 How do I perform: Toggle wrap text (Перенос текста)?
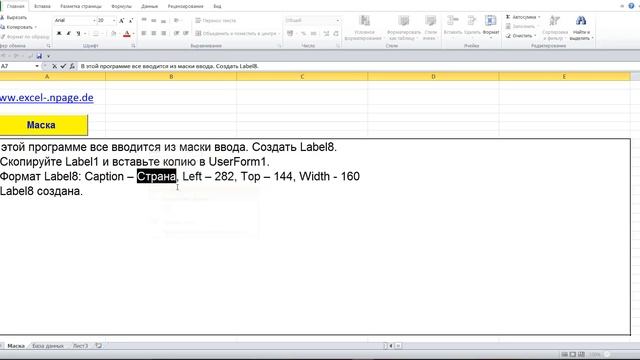pos(215,20)
